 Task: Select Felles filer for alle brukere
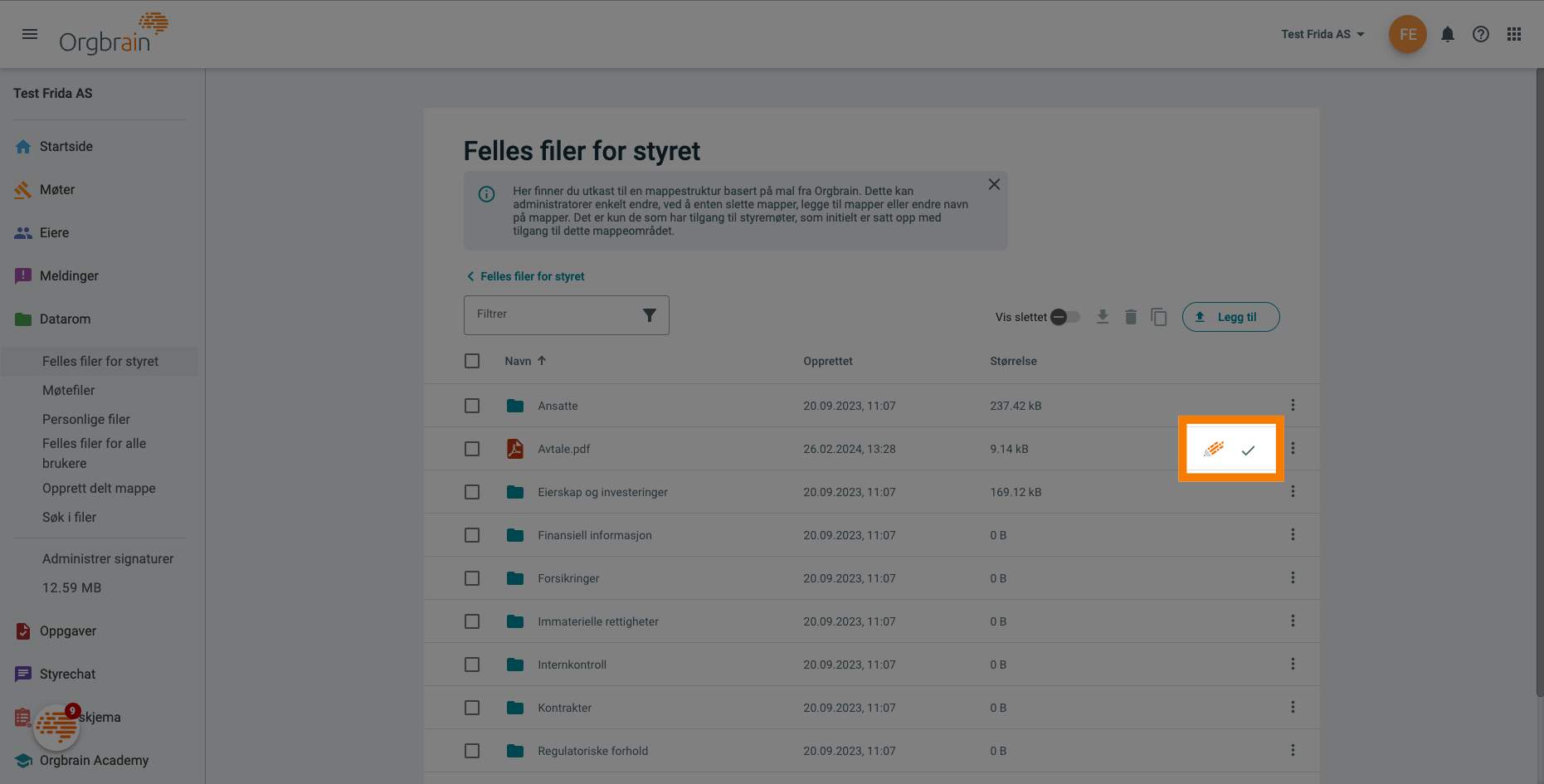[95, 453]
